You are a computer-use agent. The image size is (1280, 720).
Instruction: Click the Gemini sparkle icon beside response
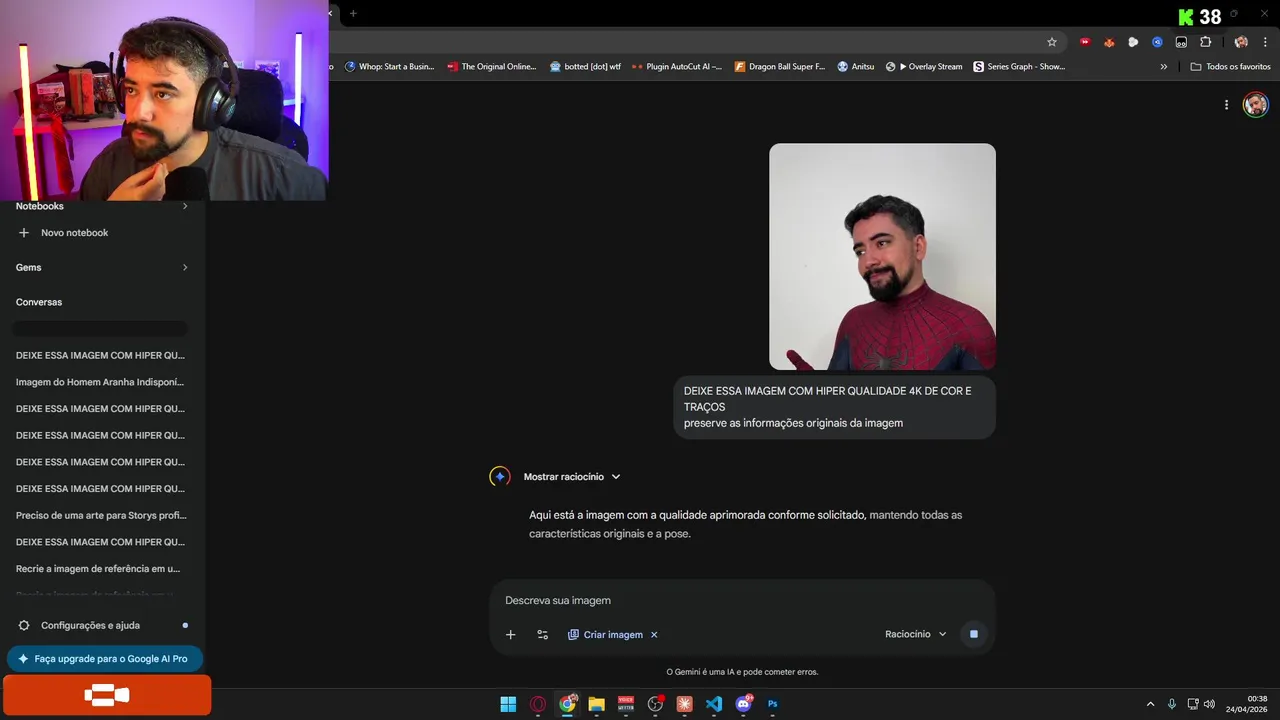[500, 477]
